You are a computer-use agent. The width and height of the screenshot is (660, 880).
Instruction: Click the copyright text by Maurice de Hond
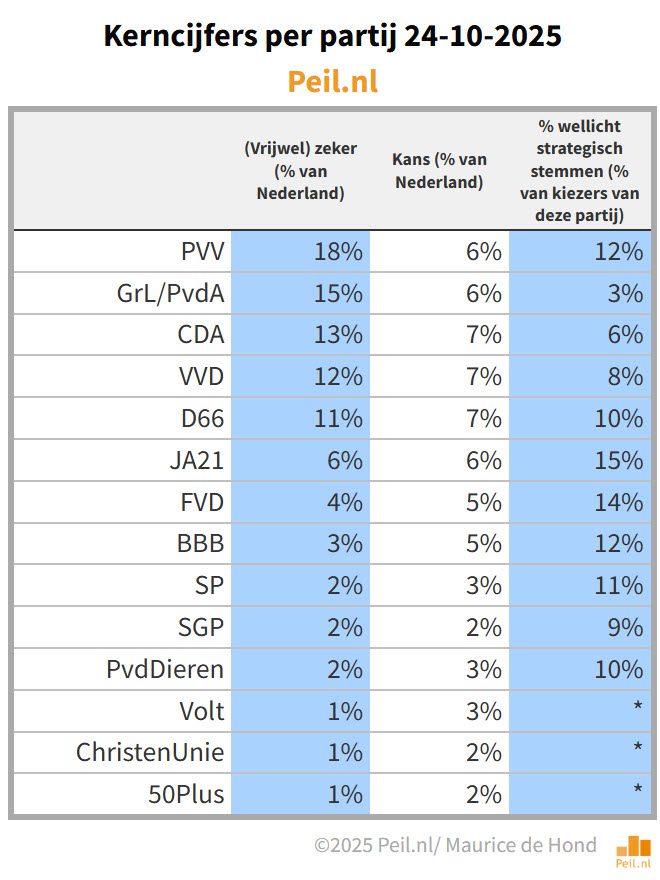click(455, 845)
